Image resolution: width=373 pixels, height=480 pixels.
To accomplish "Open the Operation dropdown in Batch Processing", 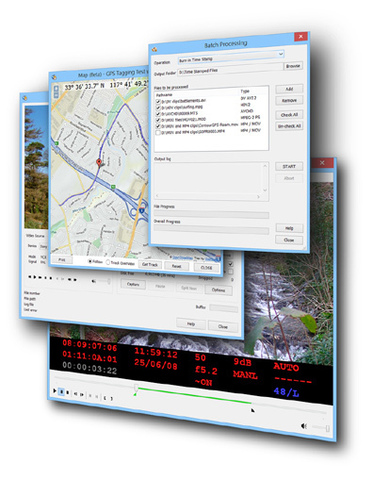I will click(x=231, y=57).
